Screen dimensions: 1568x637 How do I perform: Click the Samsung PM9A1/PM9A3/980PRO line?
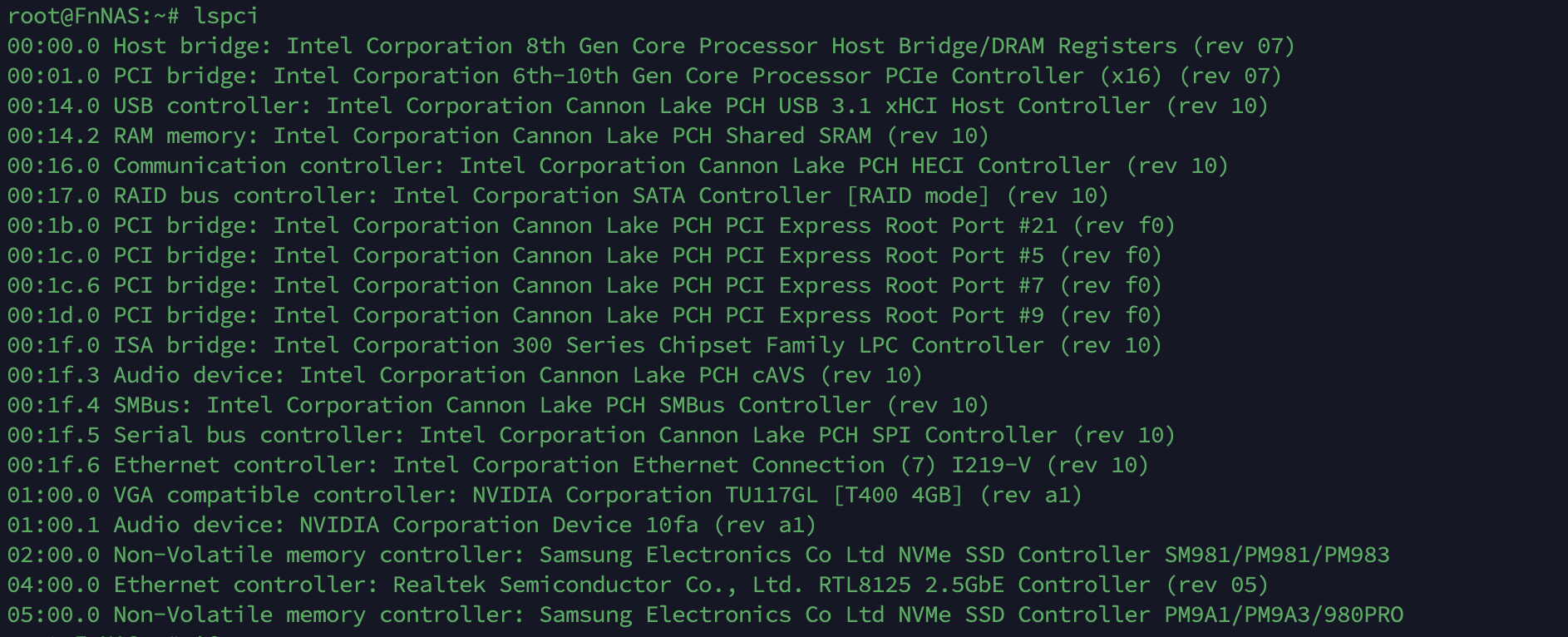705,615
